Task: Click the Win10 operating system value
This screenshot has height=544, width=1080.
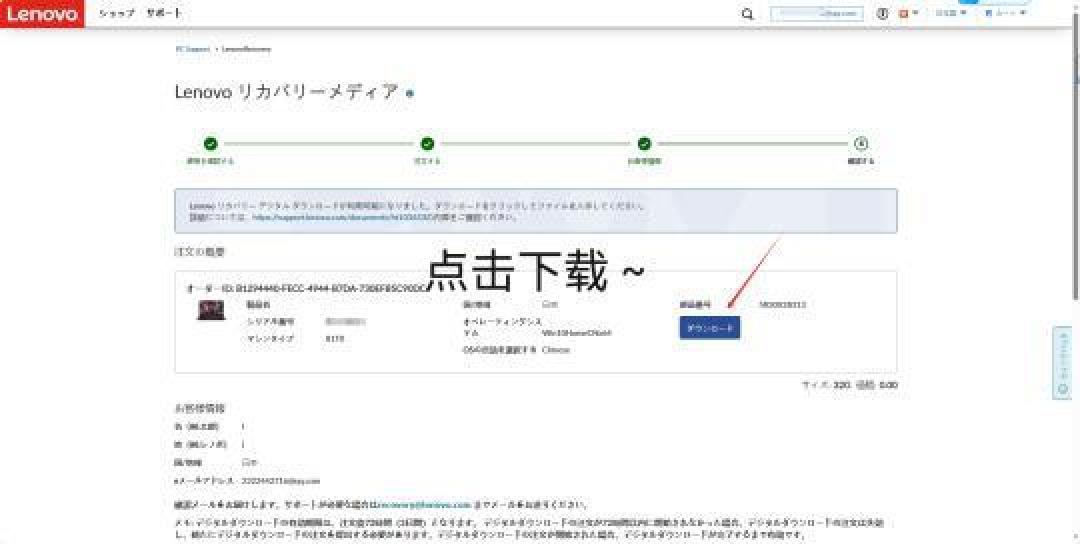Action: 577,333
